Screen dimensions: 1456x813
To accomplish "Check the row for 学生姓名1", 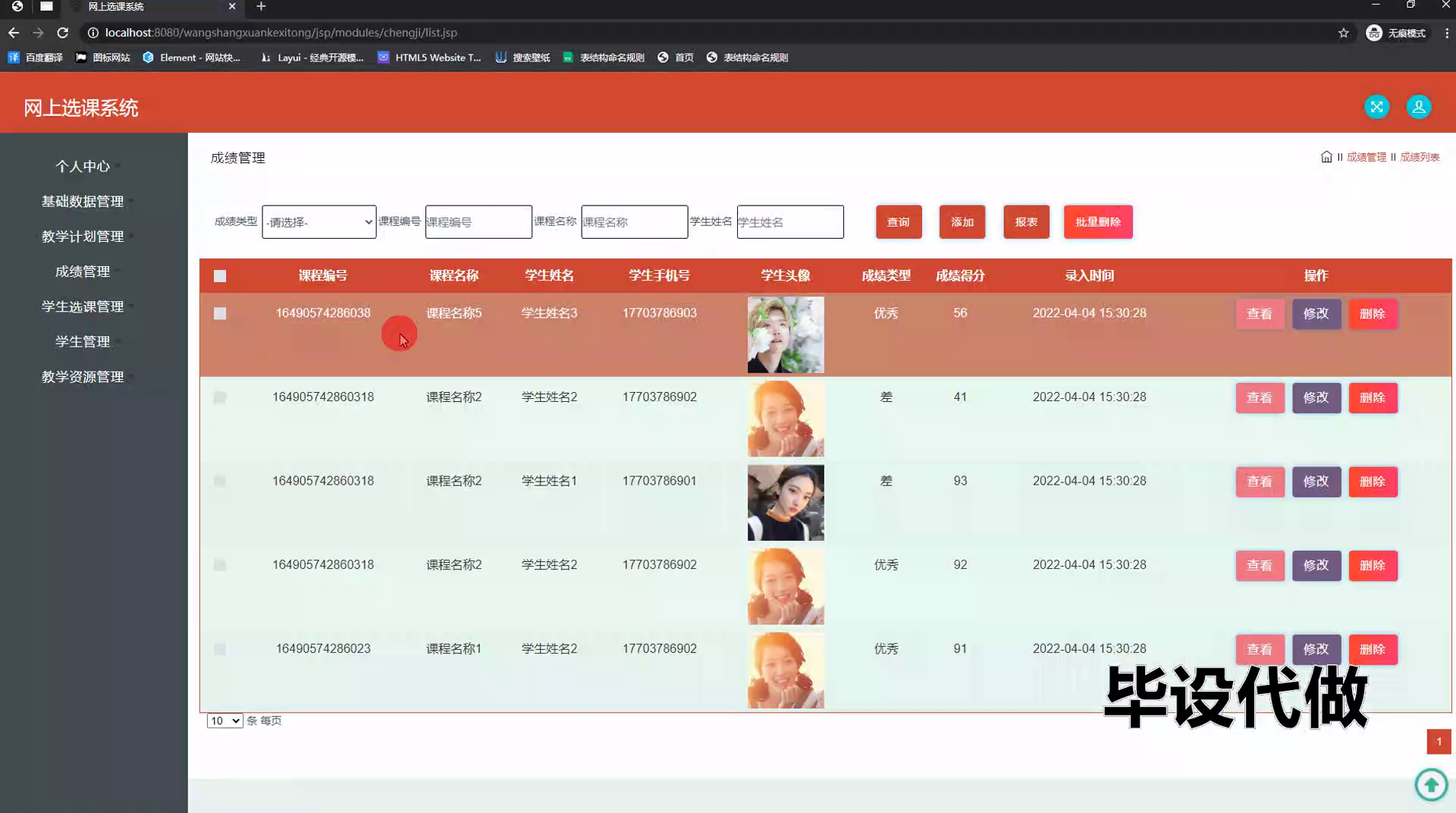I will (220, 481).
